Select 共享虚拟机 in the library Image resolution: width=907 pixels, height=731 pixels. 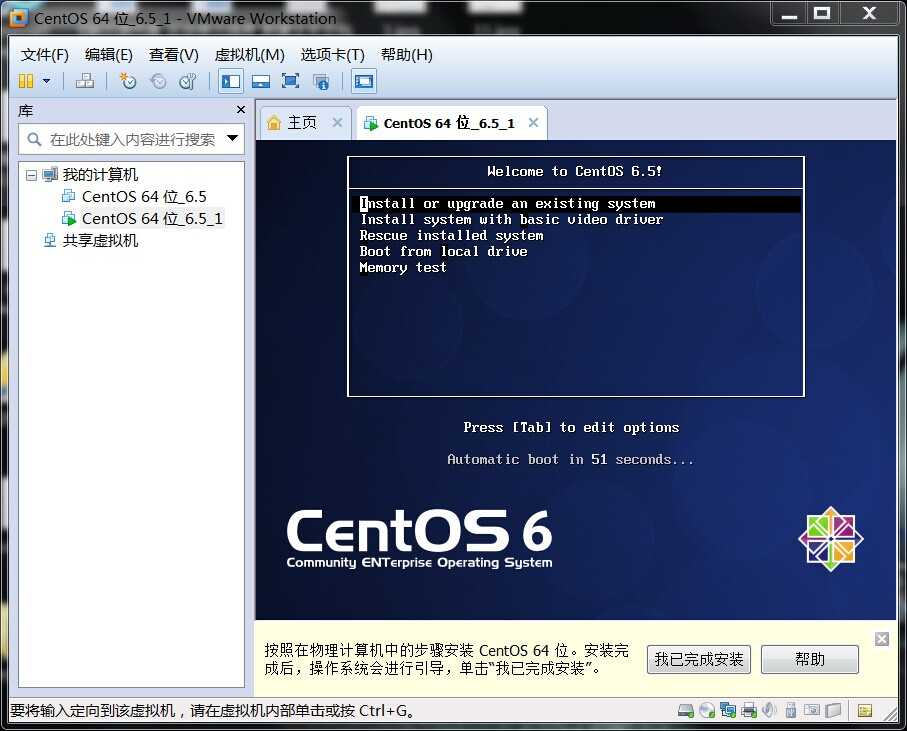coord(100,240)
